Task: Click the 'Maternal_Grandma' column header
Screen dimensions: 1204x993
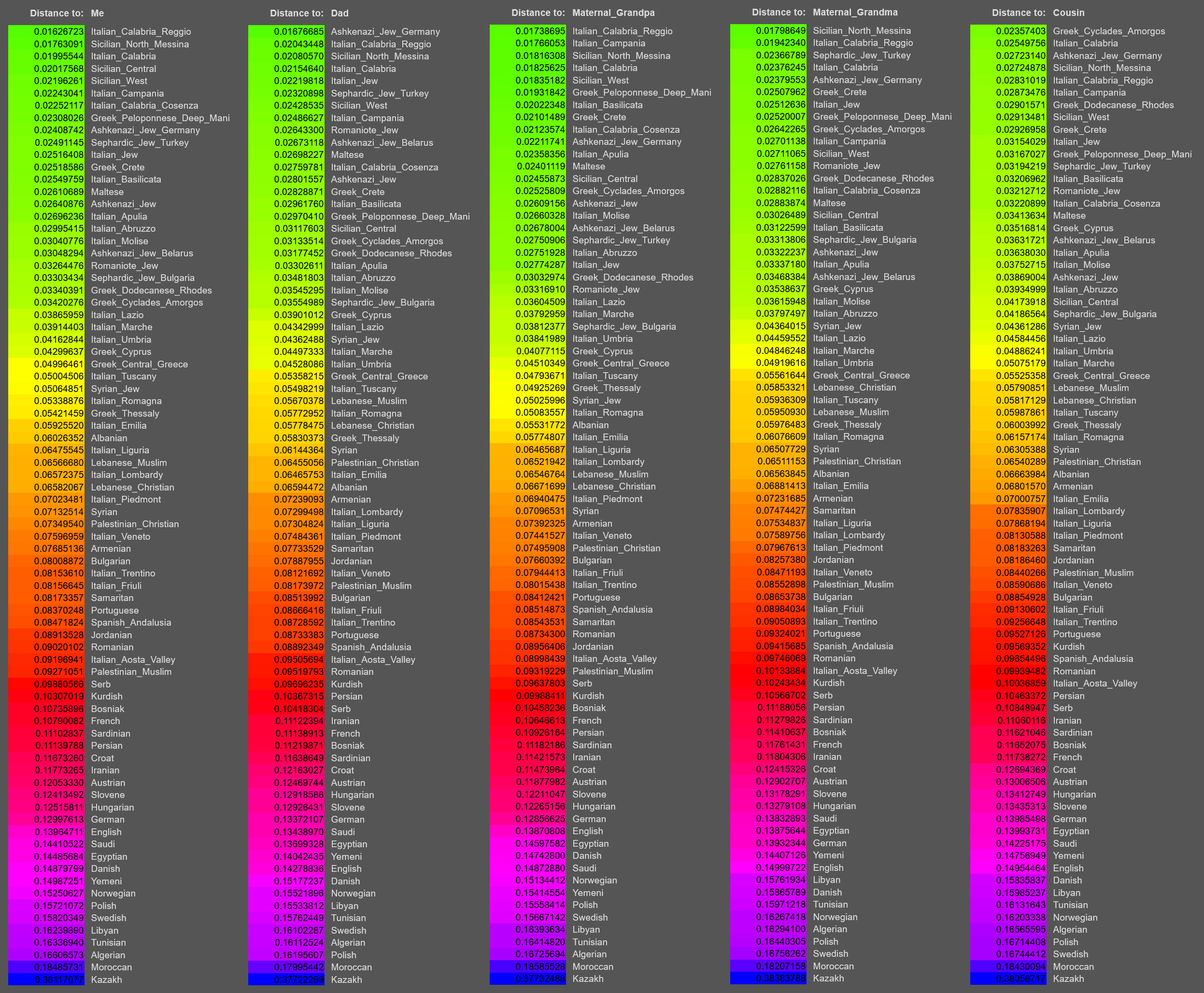Action: click(x=855, y=12)
